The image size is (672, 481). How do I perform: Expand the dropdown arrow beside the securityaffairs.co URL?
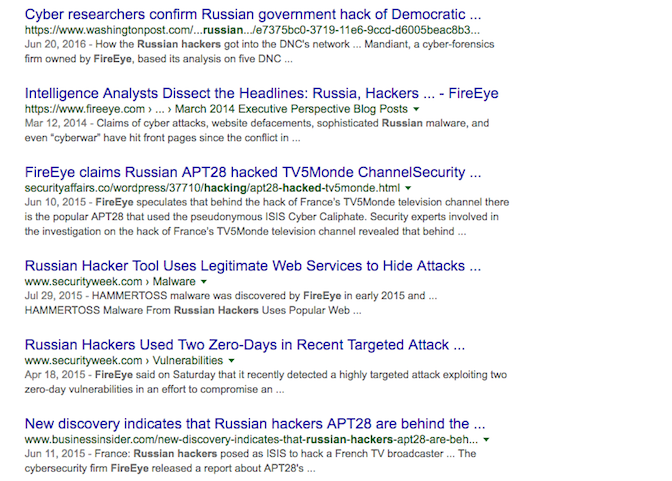click(x=408, y=188)
